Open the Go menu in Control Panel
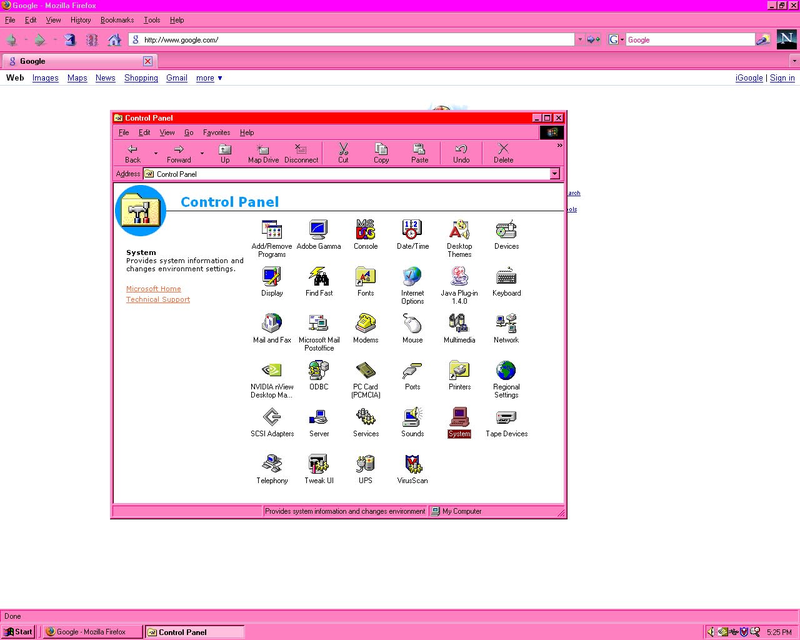This screenshot has height=640, width=800. coord(189,133)
